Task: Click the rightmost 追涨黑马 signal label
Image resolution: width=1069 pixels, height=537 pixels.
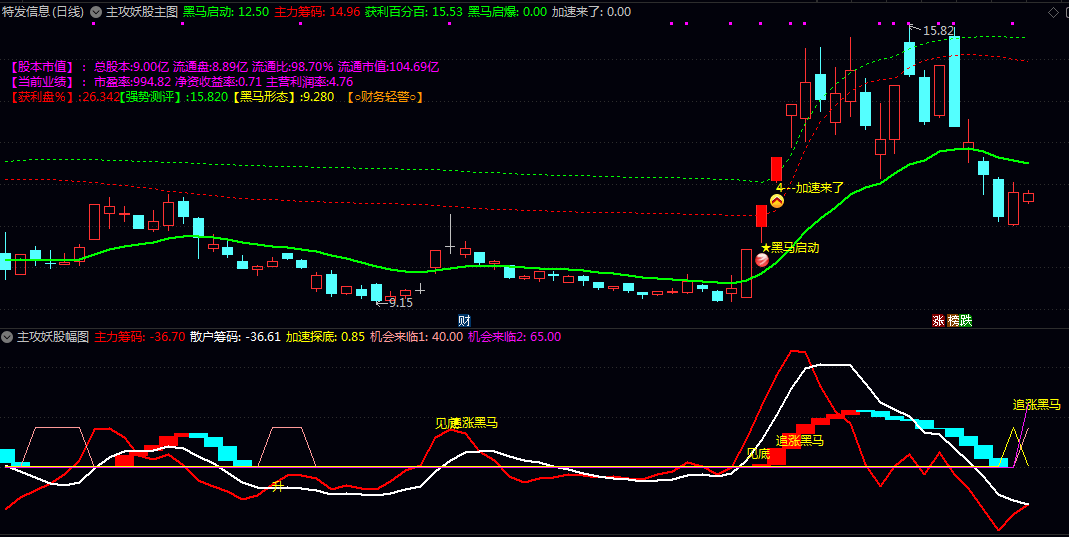Action: pyautogui.click(x=1036, y=404)
